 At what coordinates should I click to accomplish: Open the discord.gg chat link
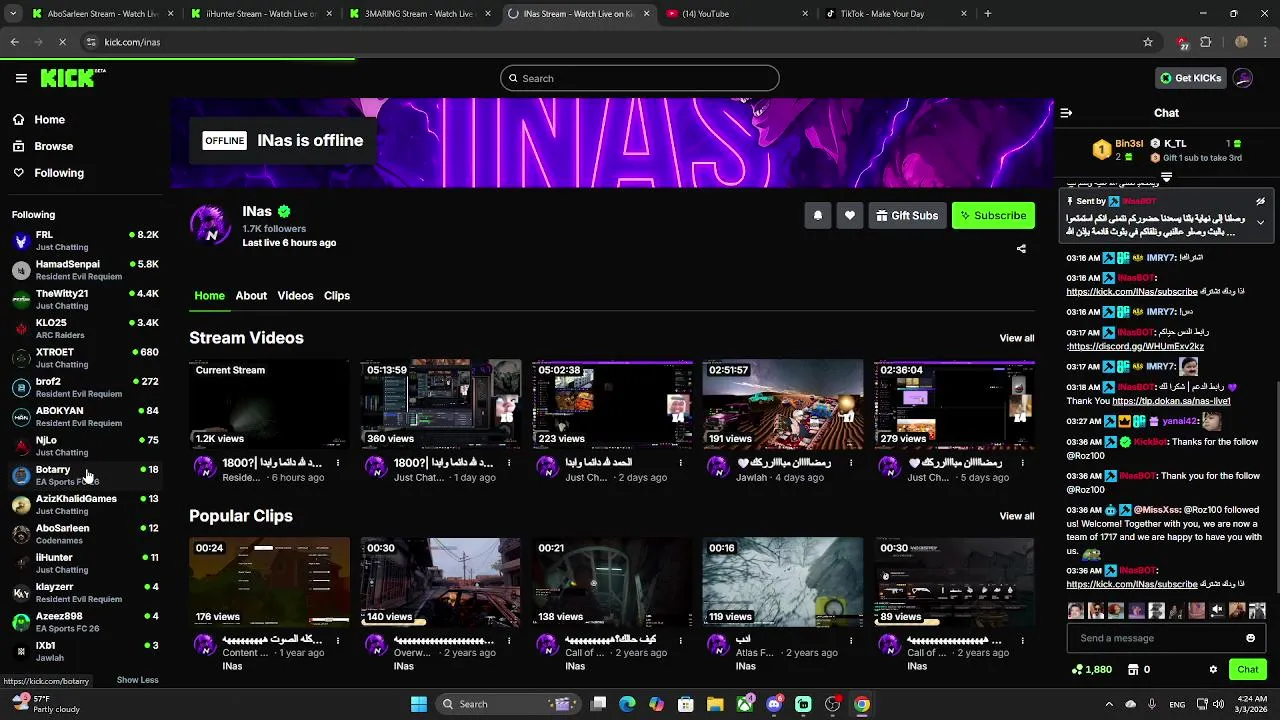point(1135,347)
